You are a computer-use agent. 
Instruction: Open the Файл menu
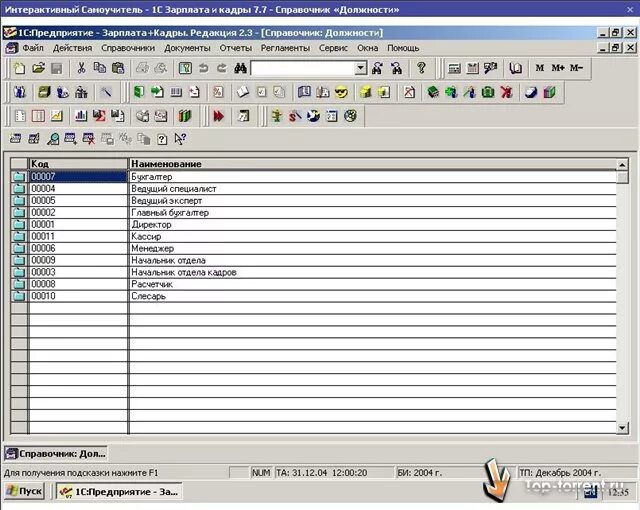(33, 48)
